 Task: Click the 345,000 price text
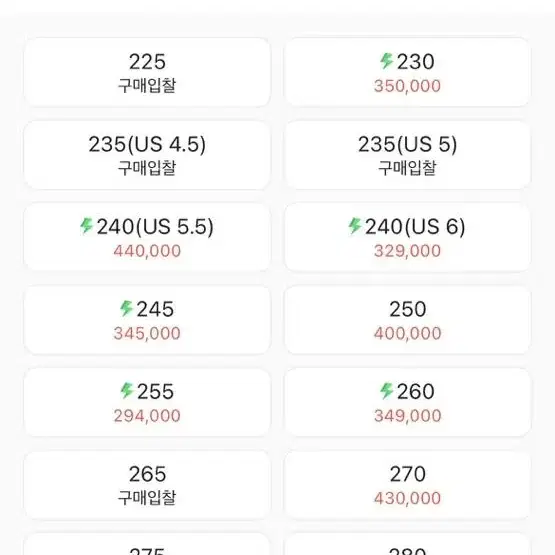pyautogui.click(x=147, y=333)
